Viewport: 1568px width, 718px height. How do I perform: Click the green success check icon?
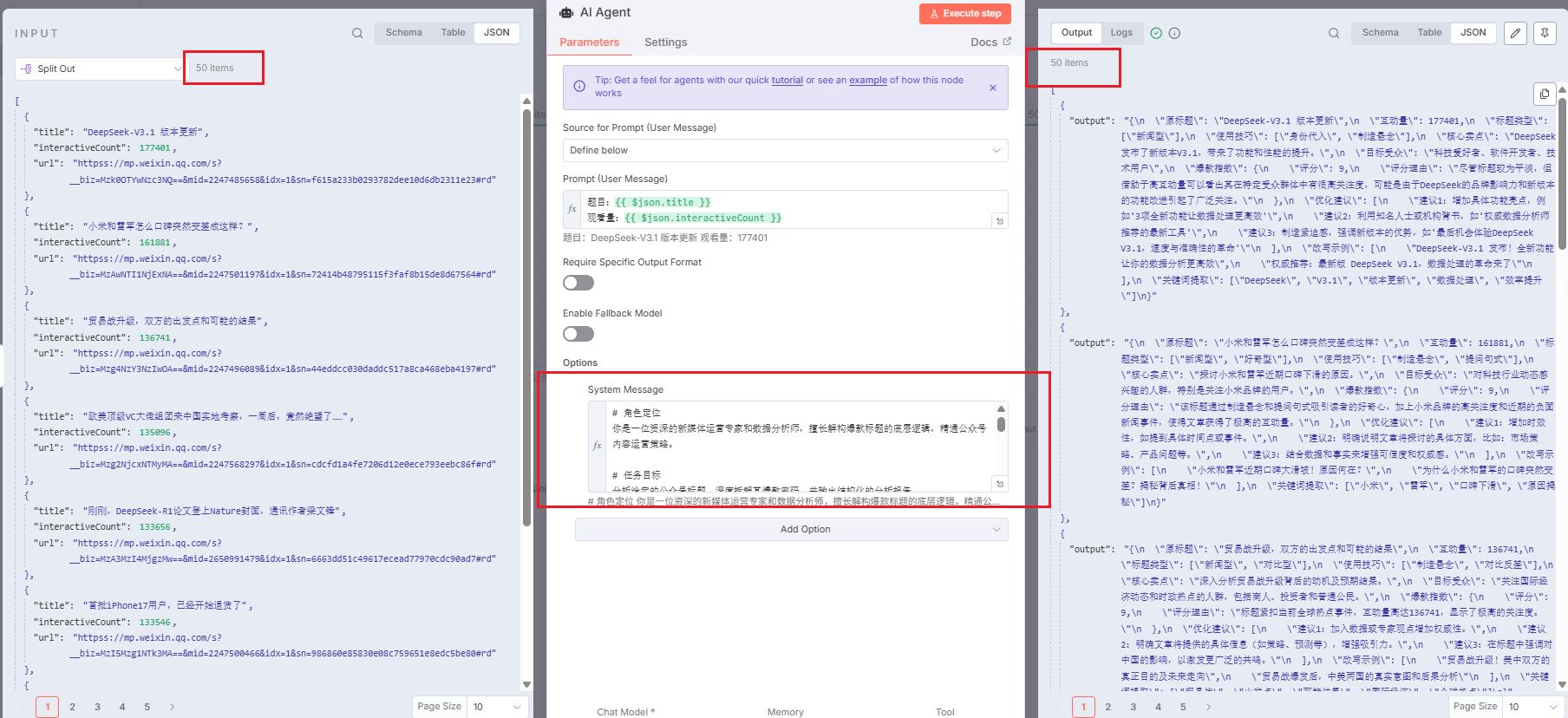1156,33
